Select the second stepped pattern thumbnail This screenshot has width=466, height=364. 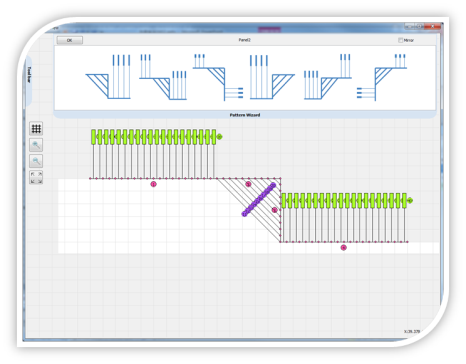tap(163, 77)
